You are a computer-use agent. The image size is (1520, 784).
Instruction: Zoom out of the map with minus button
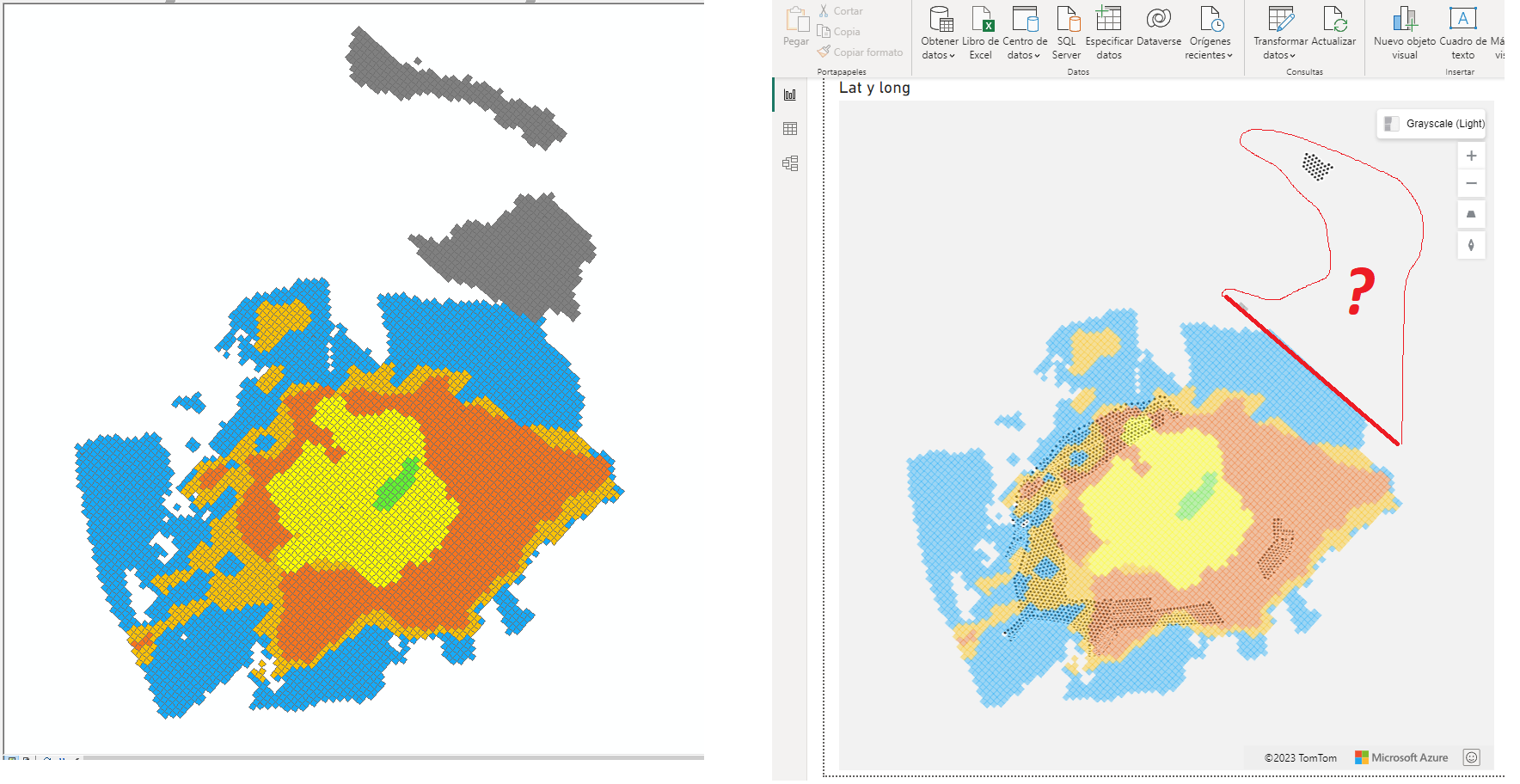1471,183
